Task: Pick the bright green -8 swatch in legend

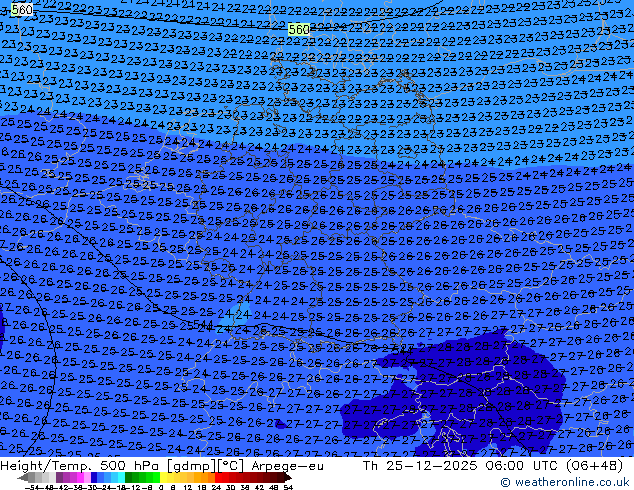Action: (x=156, y=477)
